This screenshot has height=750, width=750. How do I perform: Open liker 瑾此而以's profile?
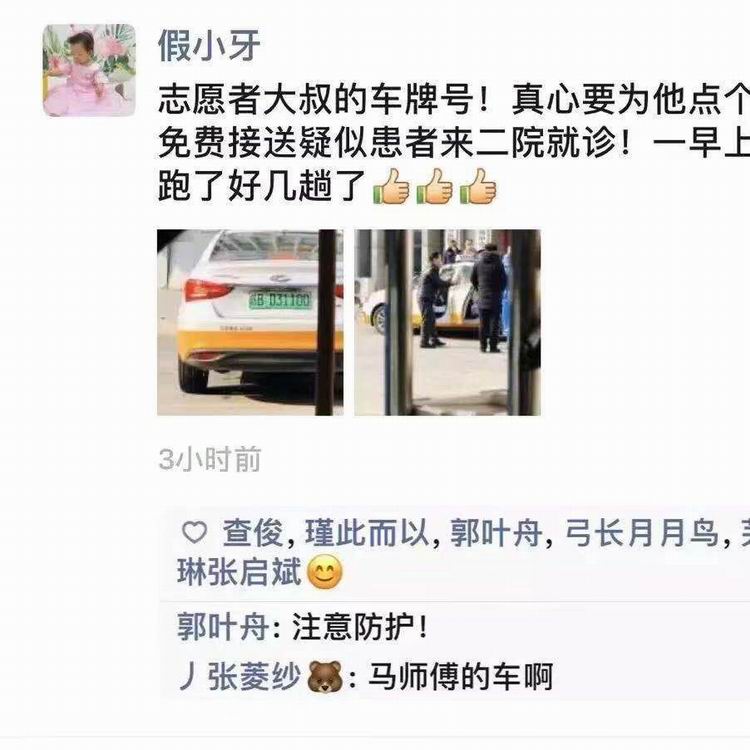pyautogui.click(x=367, y=532)
